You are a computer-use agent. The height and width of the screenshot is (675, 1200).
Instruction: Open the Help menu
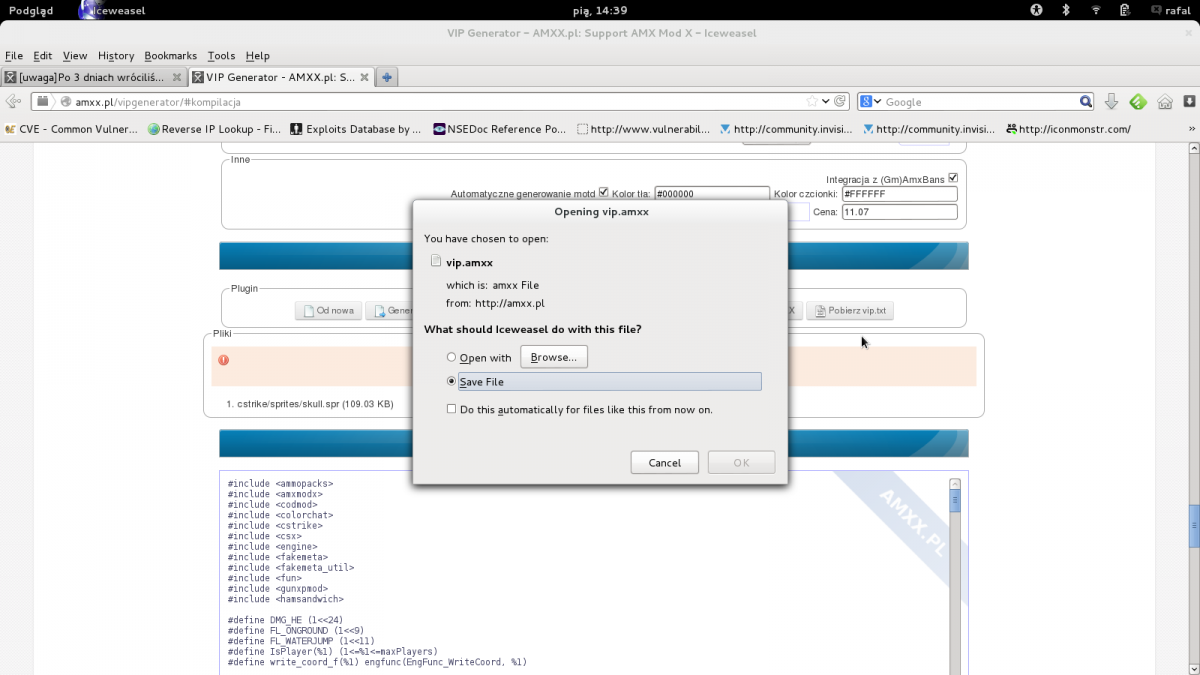click(258, 56)
